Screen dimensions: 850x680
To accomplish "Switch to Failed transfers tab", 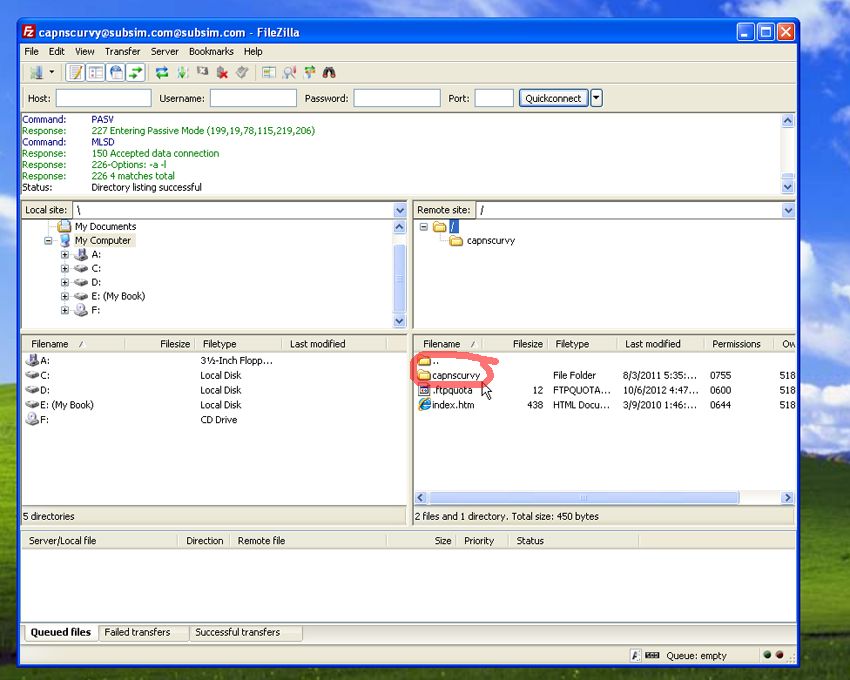I will pyautogui.click(x=143, y=632).
